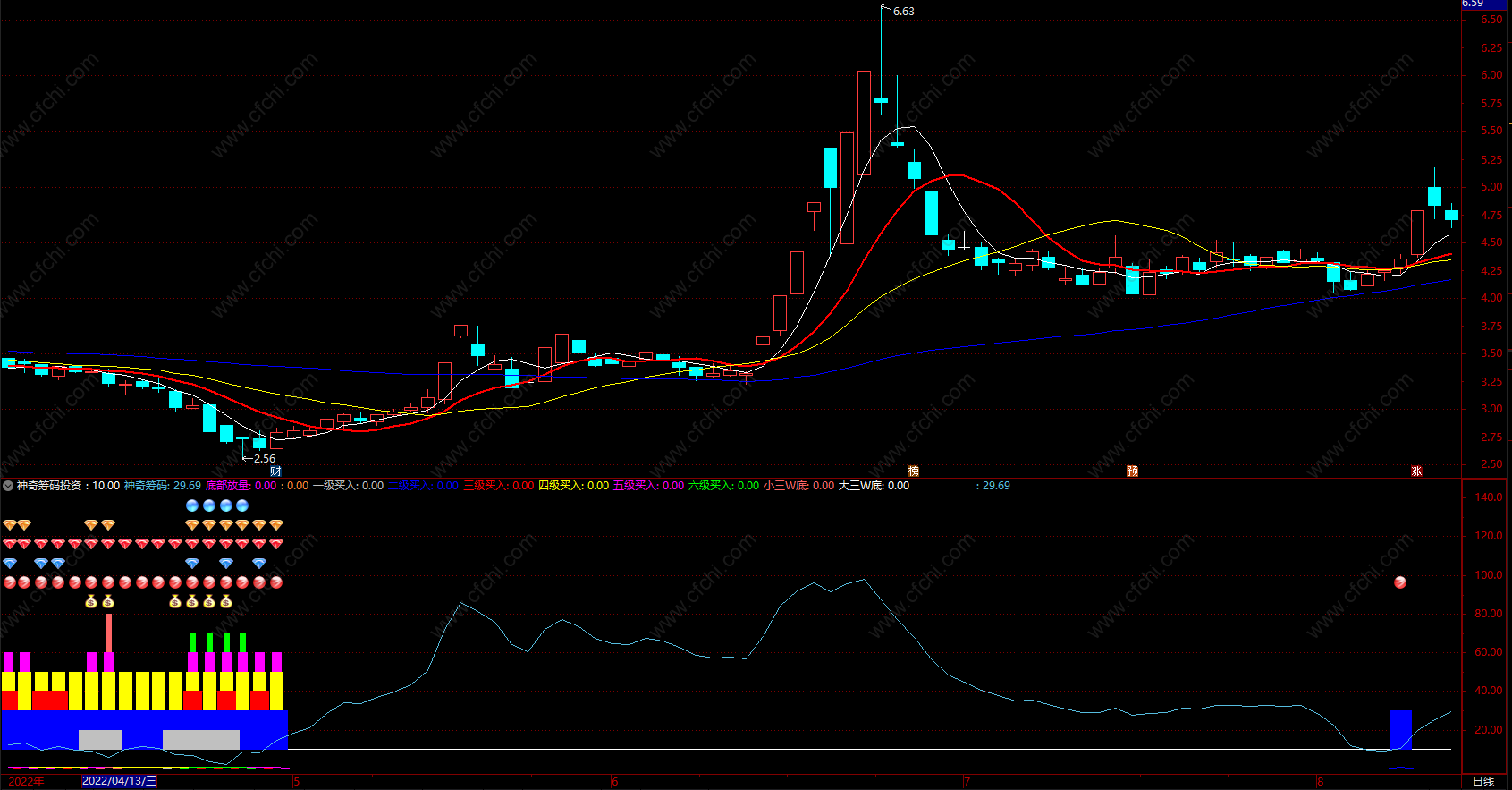The height and width of the screenshot is (790, 1512).
Task: Click the 三级买入 indicator label
Action: point(499,486)
